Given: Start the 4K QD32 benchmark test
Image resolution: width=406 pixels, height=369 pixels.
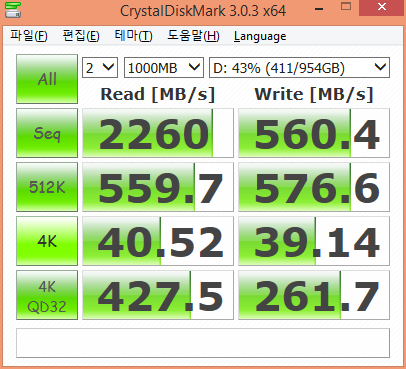Looking at the screenshot, I should coord(47,295).
